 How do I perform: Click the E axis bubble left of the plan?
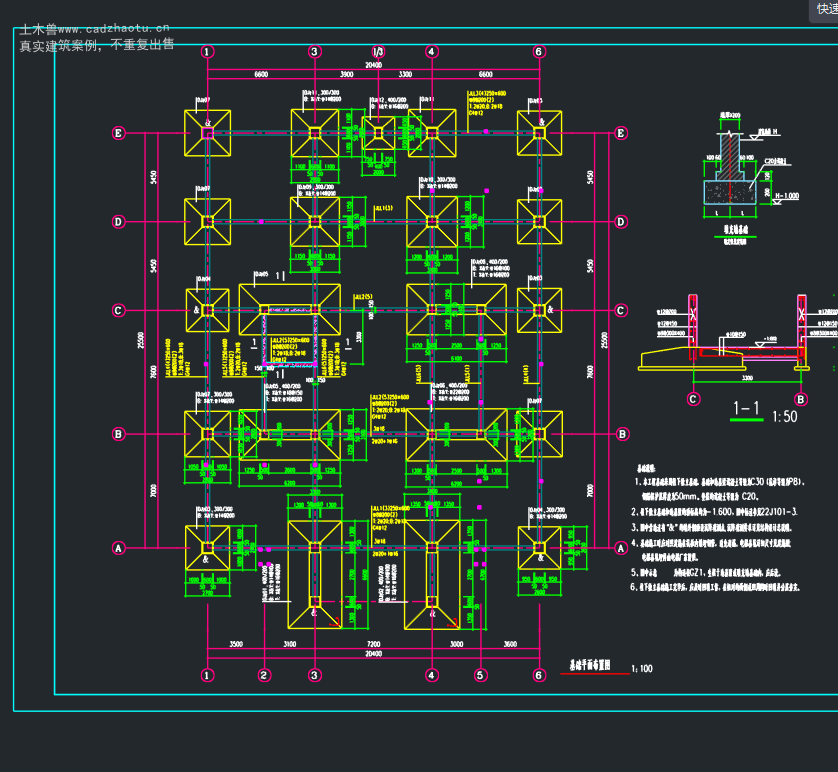tap(119, 133)
